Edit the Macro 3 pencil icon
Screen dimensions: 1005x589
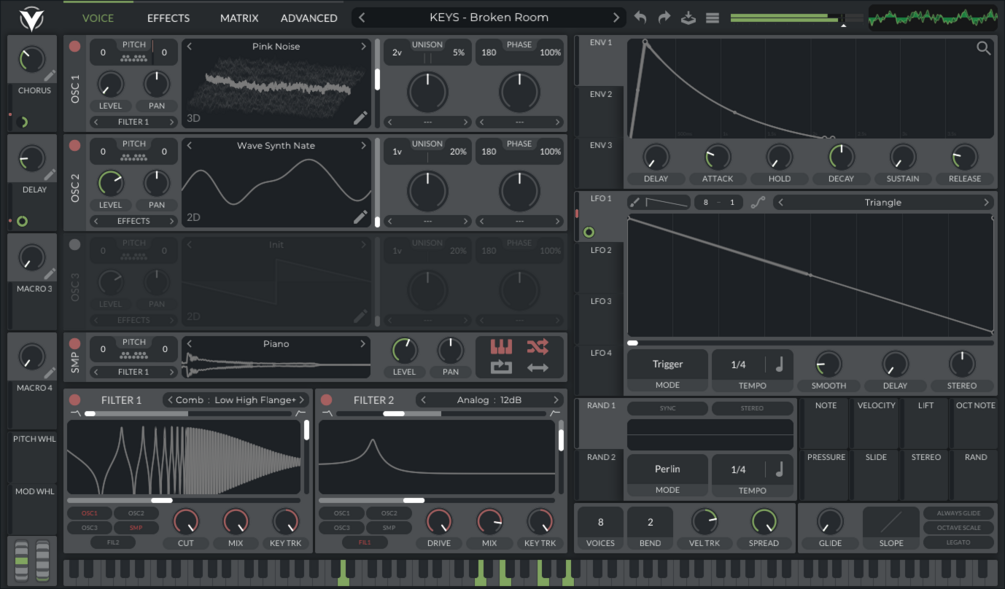pyautogui.click(x=49, y=274)
